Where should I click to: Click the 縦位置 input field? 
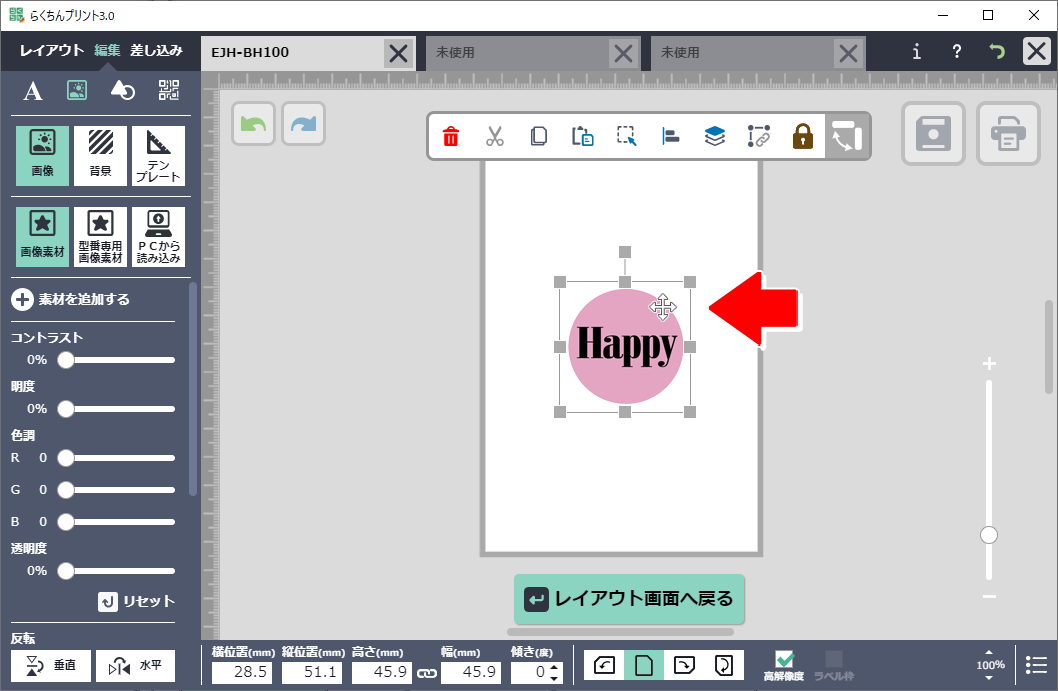point(312,672)
